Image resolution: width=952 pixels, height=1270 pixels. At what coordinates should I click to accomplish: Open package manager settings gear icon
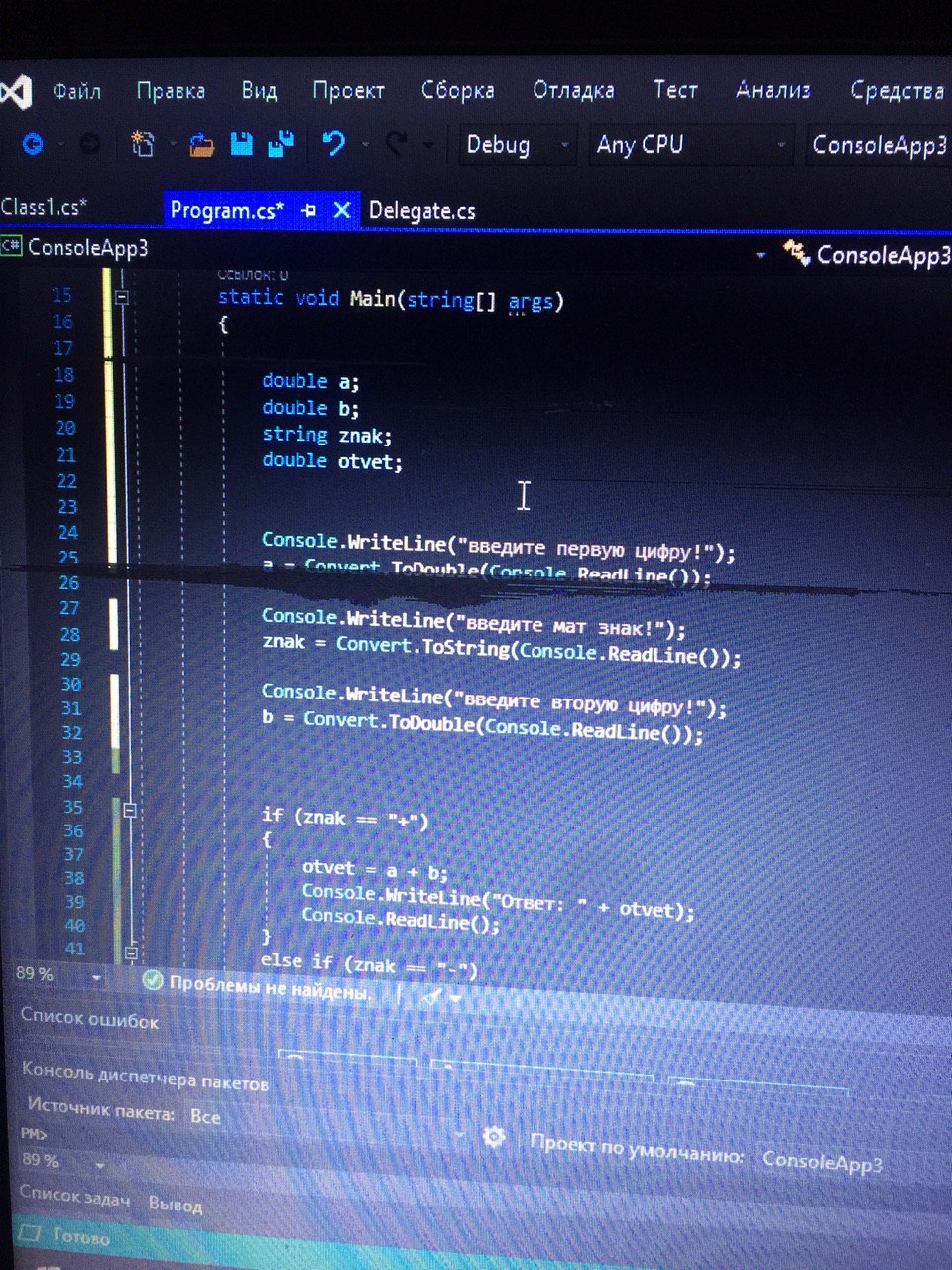tap(494, 1137)
